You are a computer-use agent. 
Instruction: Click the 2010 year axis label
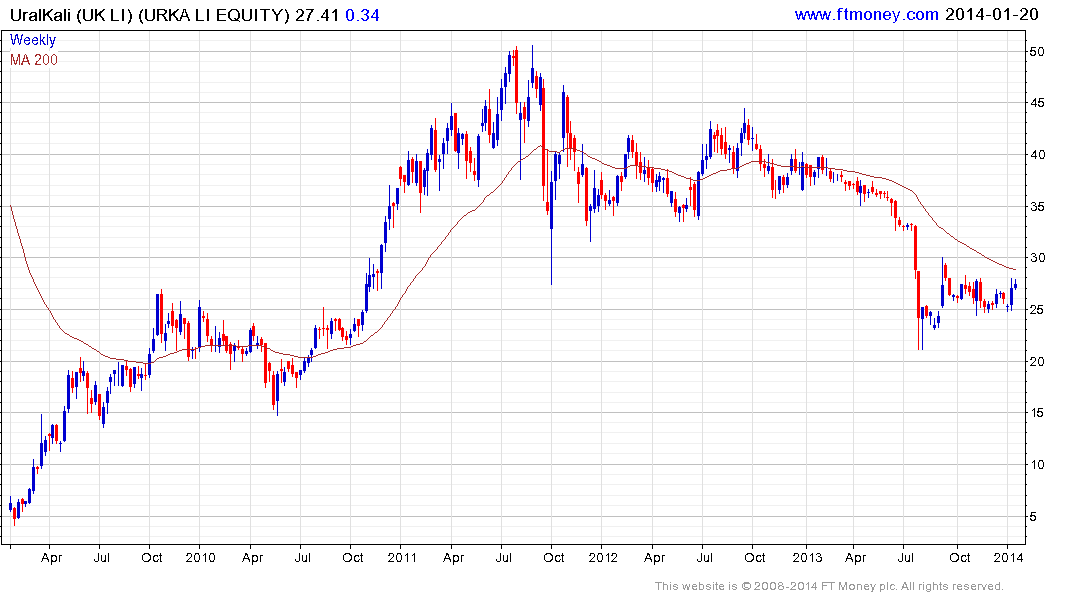point(200,558)
